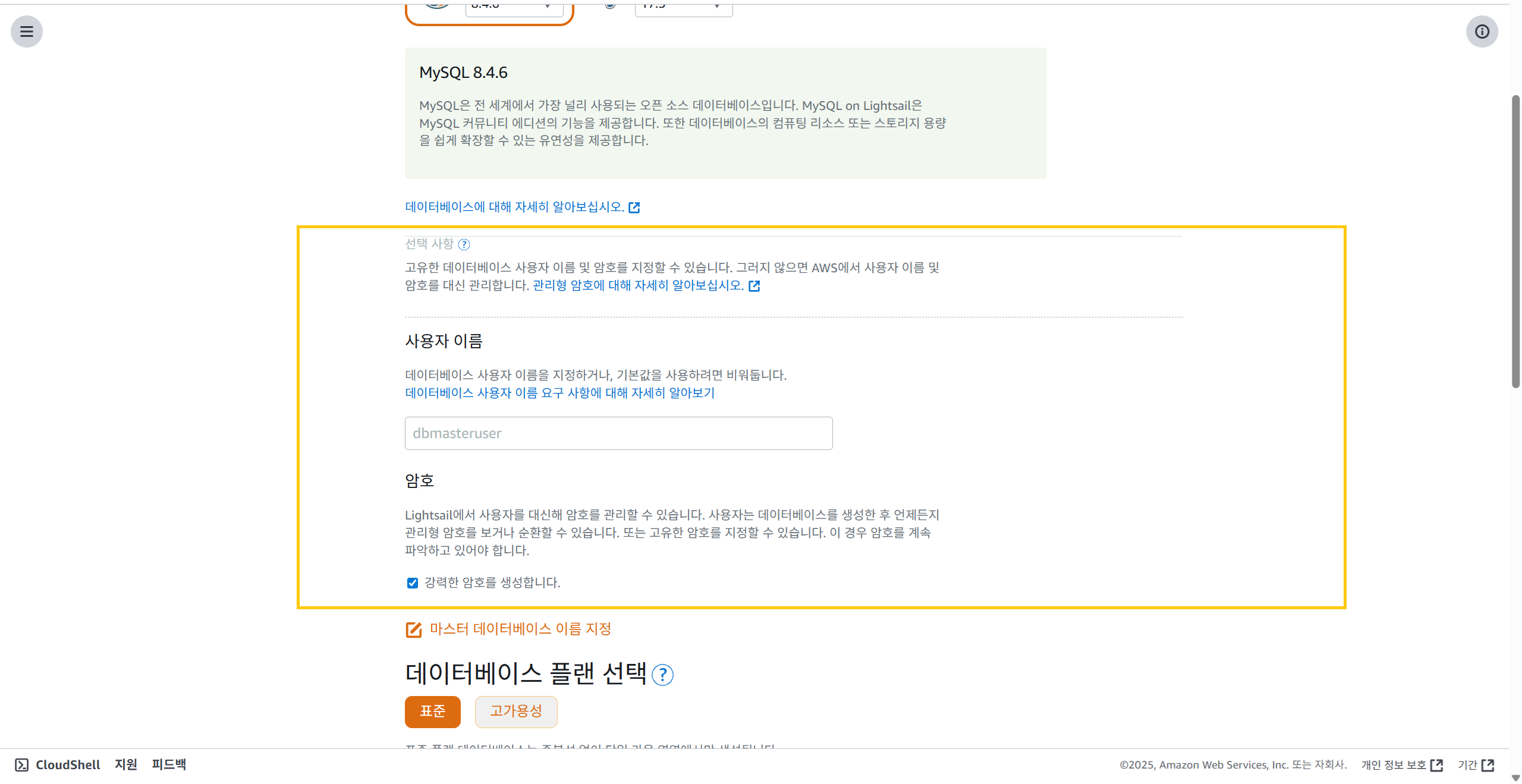Click external link icon after 기간

tap(1488, 765)
